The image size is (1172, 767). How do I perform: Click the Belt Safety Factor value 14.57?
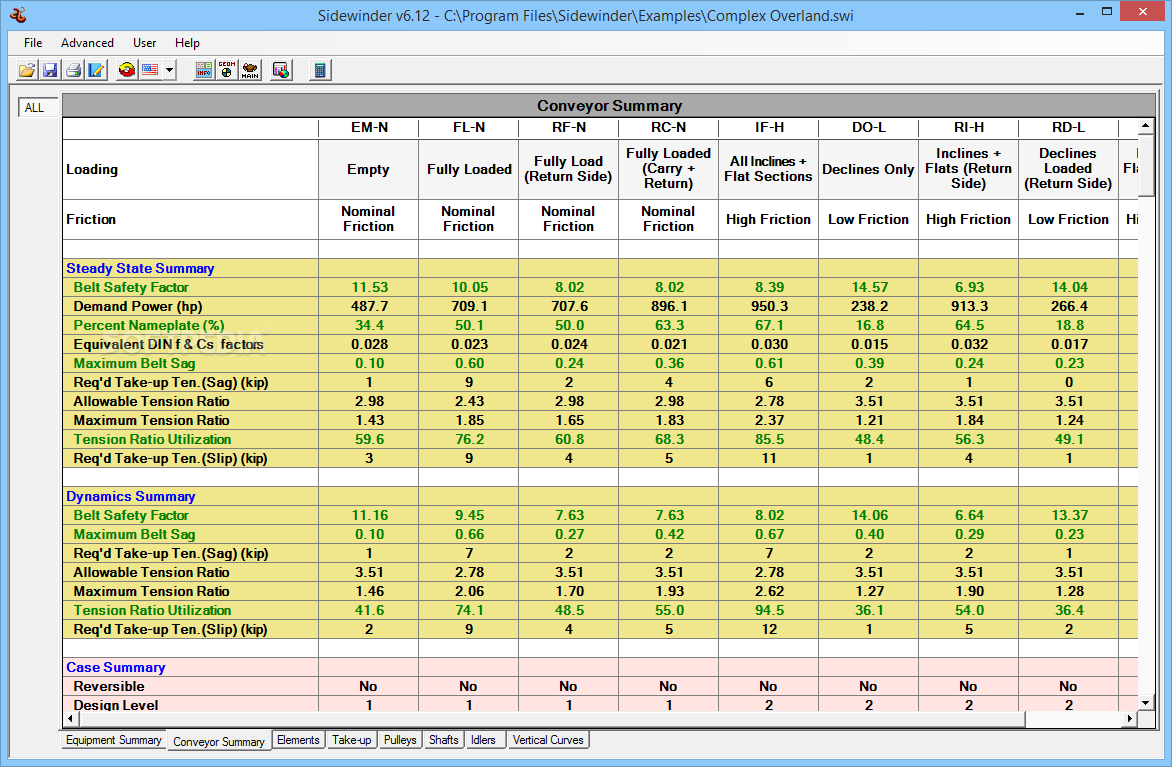(869, 288)
